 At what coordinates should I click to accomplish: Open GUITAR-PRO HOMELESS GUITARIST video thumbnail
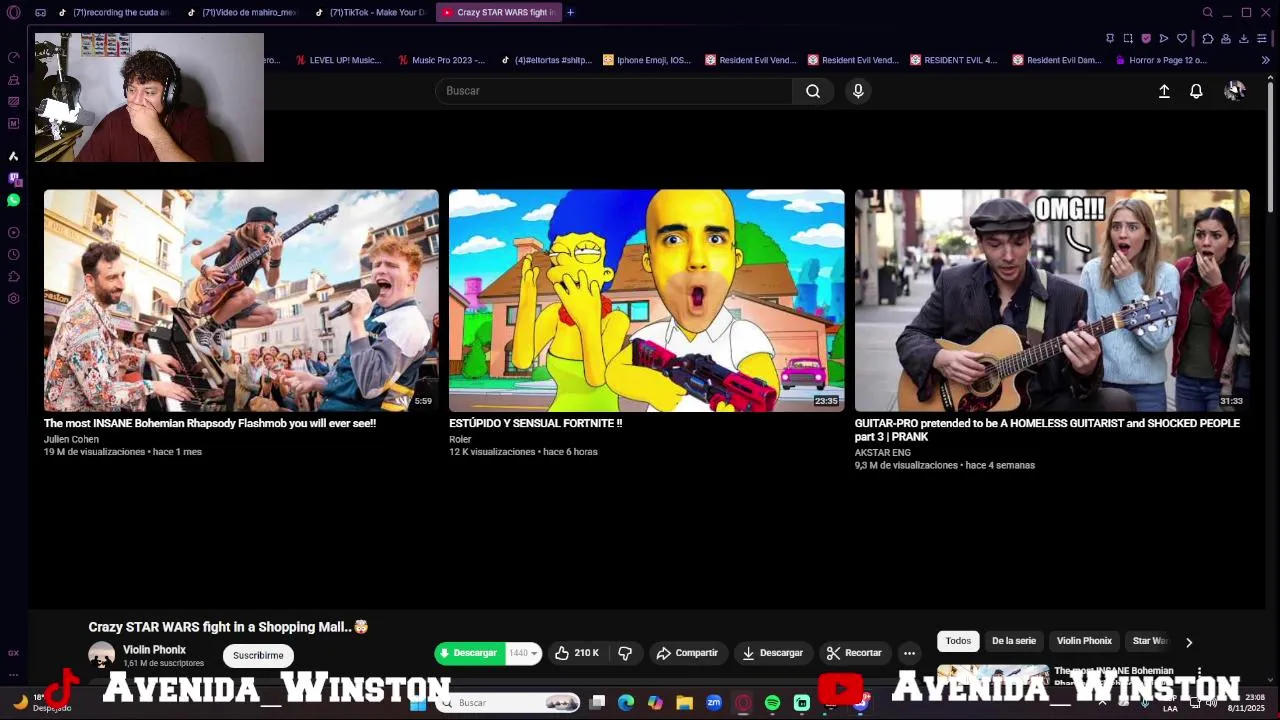click(1052, 300)
